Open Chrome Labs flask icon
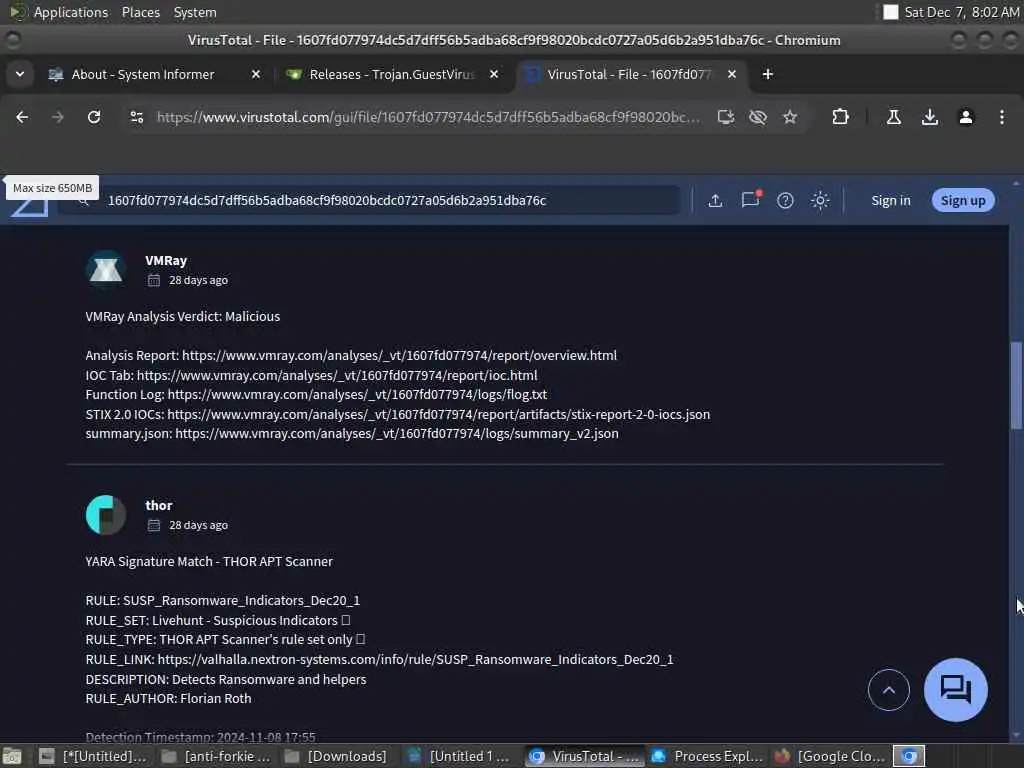 coord(893,117)
